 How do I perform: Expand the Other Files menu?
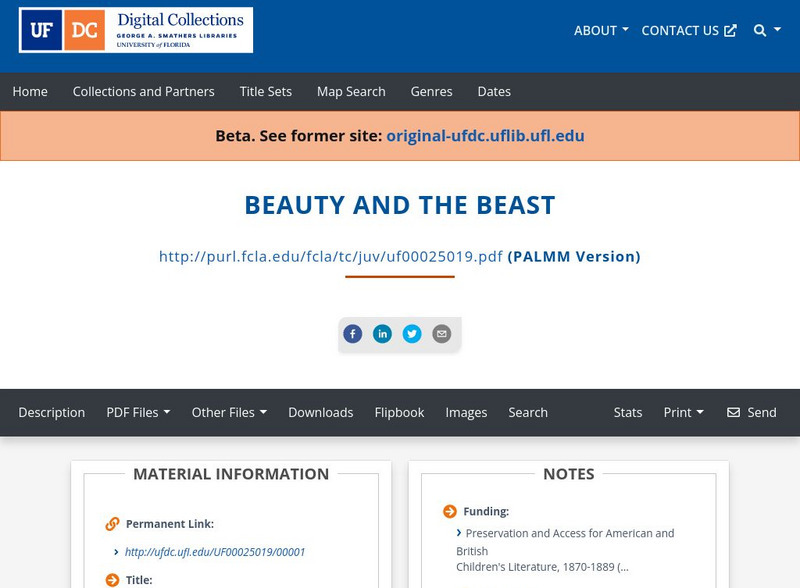point(230,412)
